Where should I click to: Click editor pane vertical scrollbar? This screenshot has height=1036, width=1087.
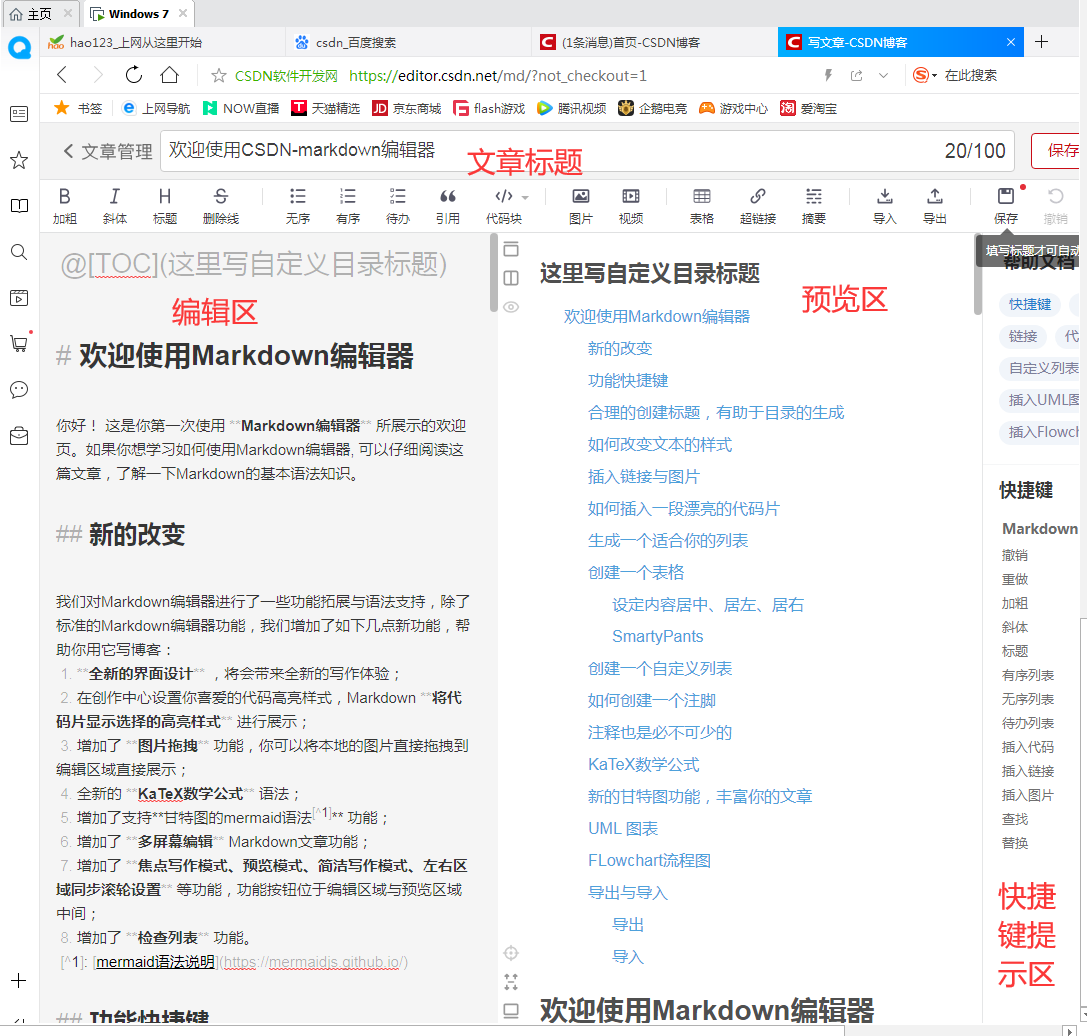[x=494, y=273]
